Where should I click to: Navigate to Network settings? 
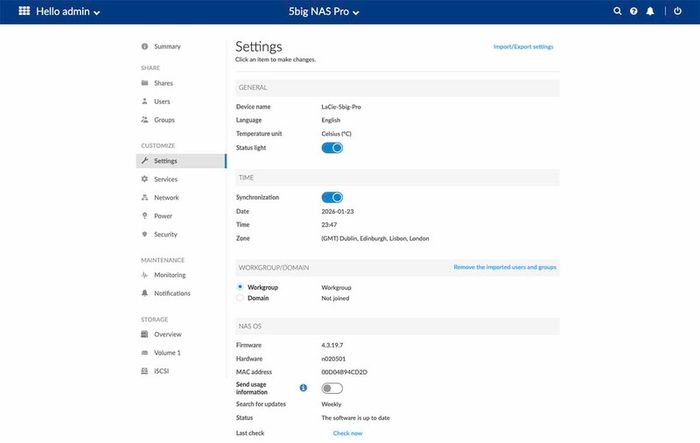point(167,197)
